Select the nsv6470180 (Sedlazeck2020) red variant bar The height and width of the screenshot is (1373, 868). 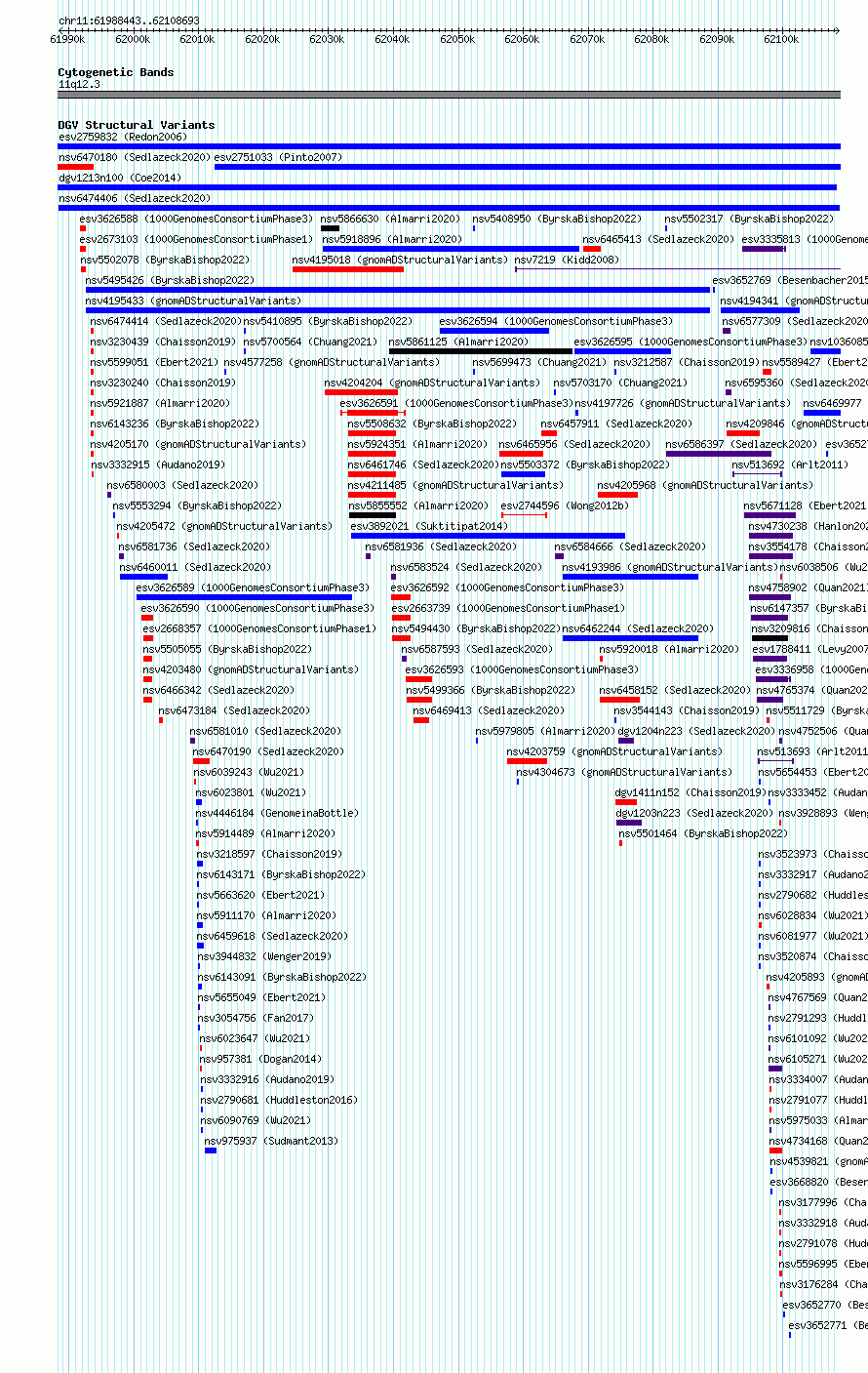76,167
